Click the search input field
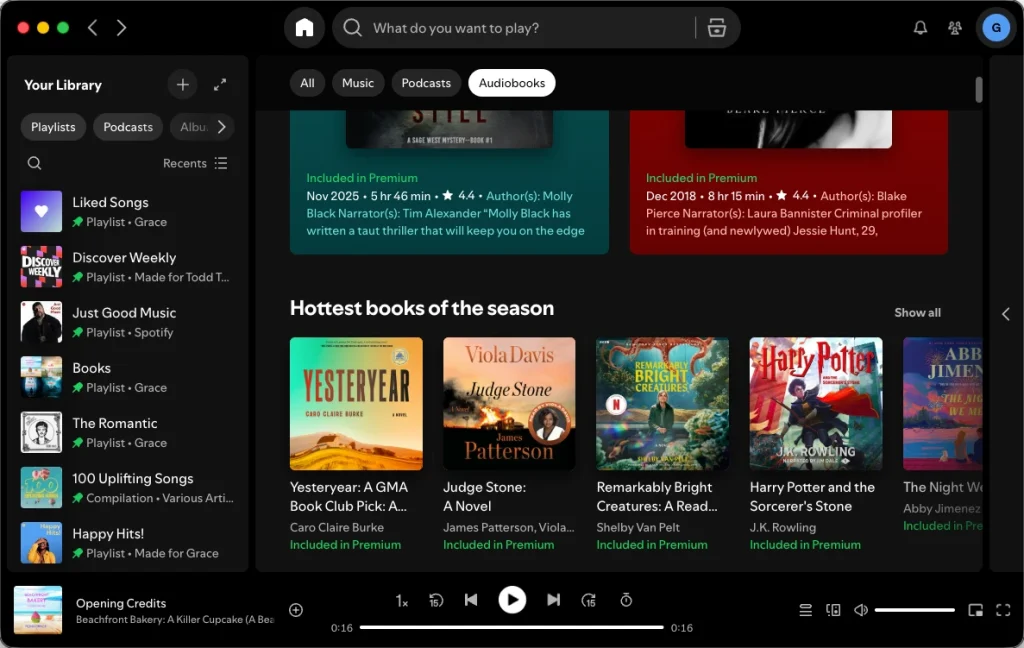This screenshot has width=1024, height=648. pos(529,28)
